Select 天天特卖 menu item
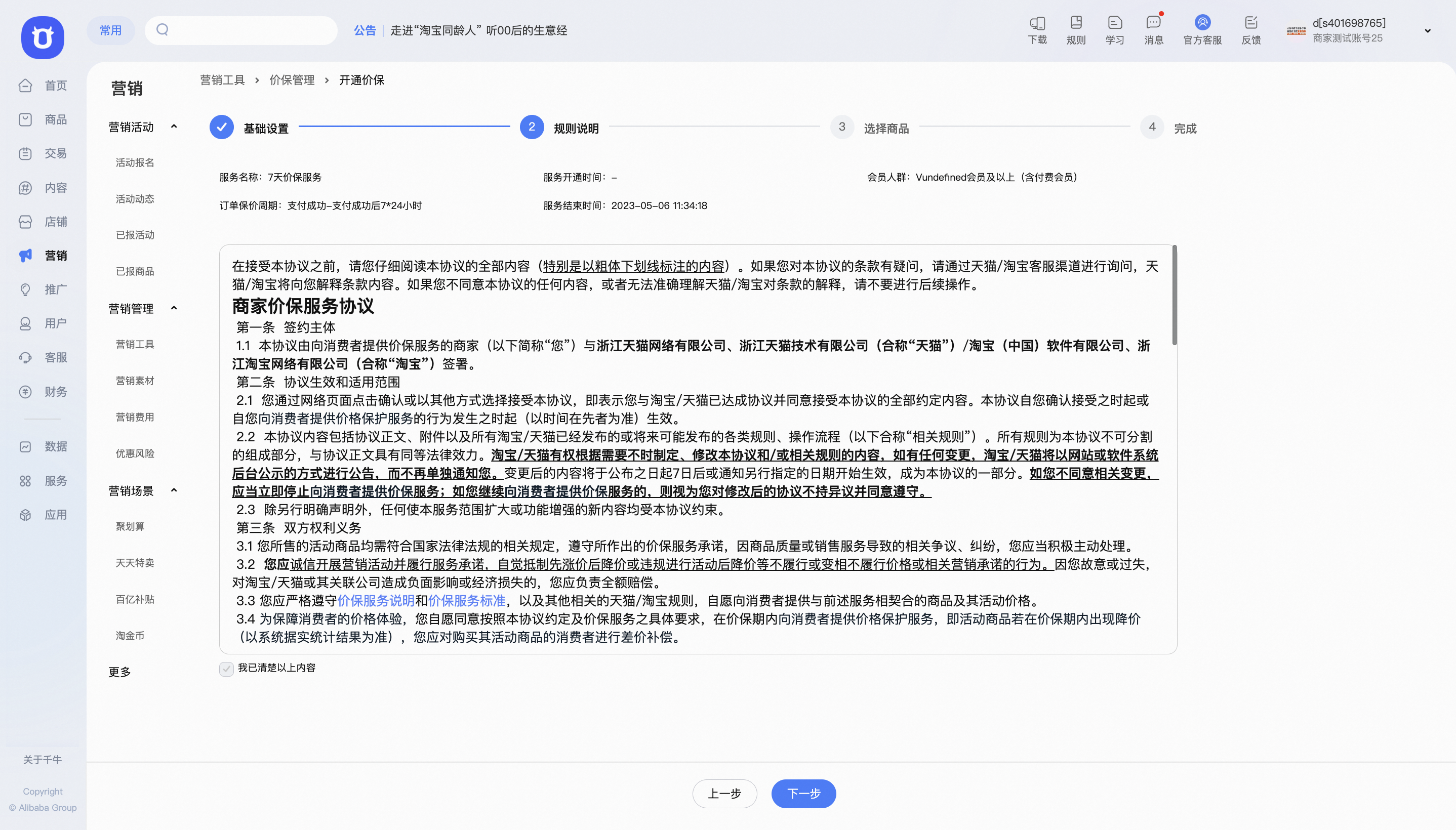 pos(135,563)
